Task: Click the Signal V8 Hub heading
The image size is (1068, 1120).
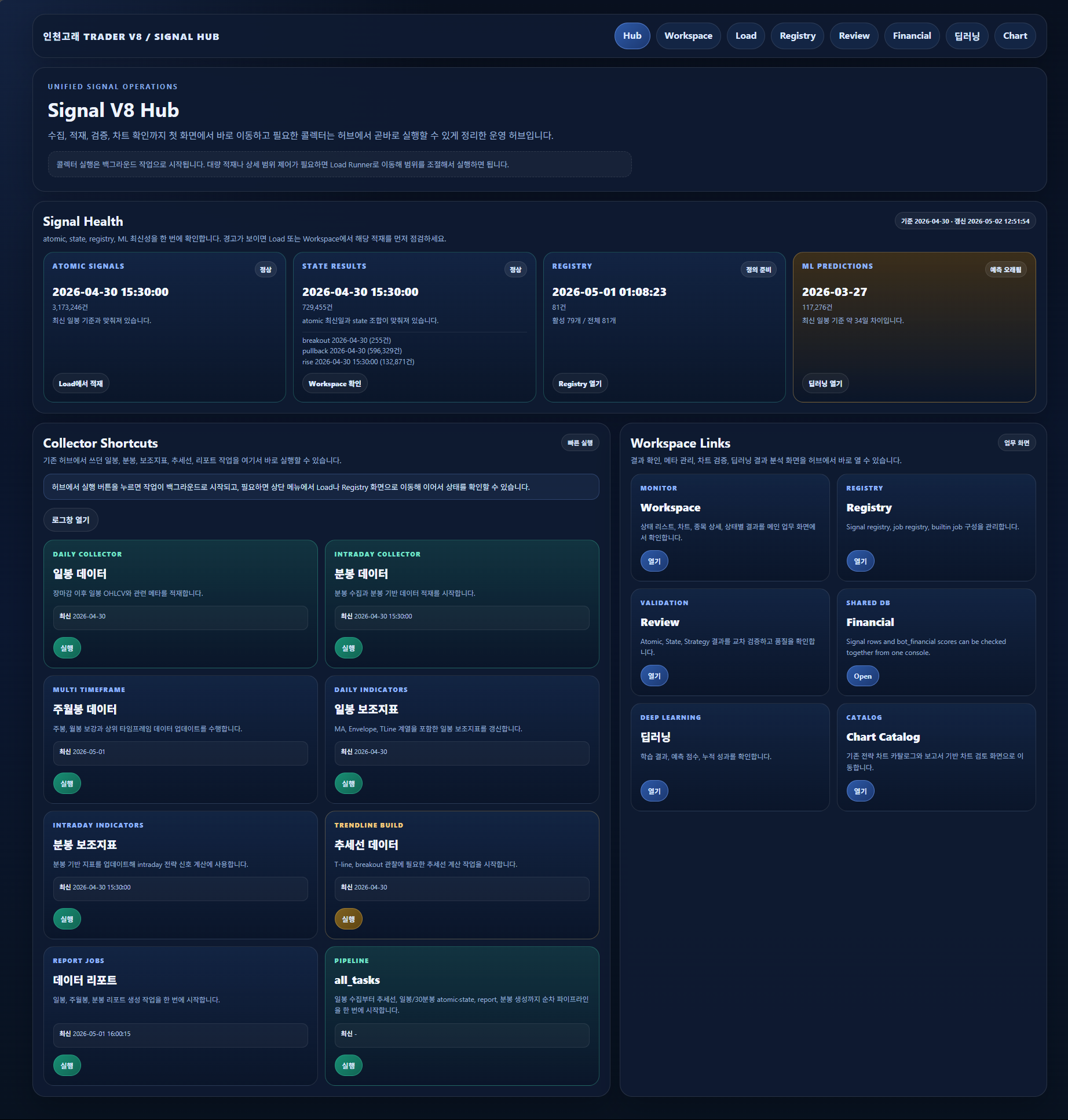Action: tap(114, 110)
